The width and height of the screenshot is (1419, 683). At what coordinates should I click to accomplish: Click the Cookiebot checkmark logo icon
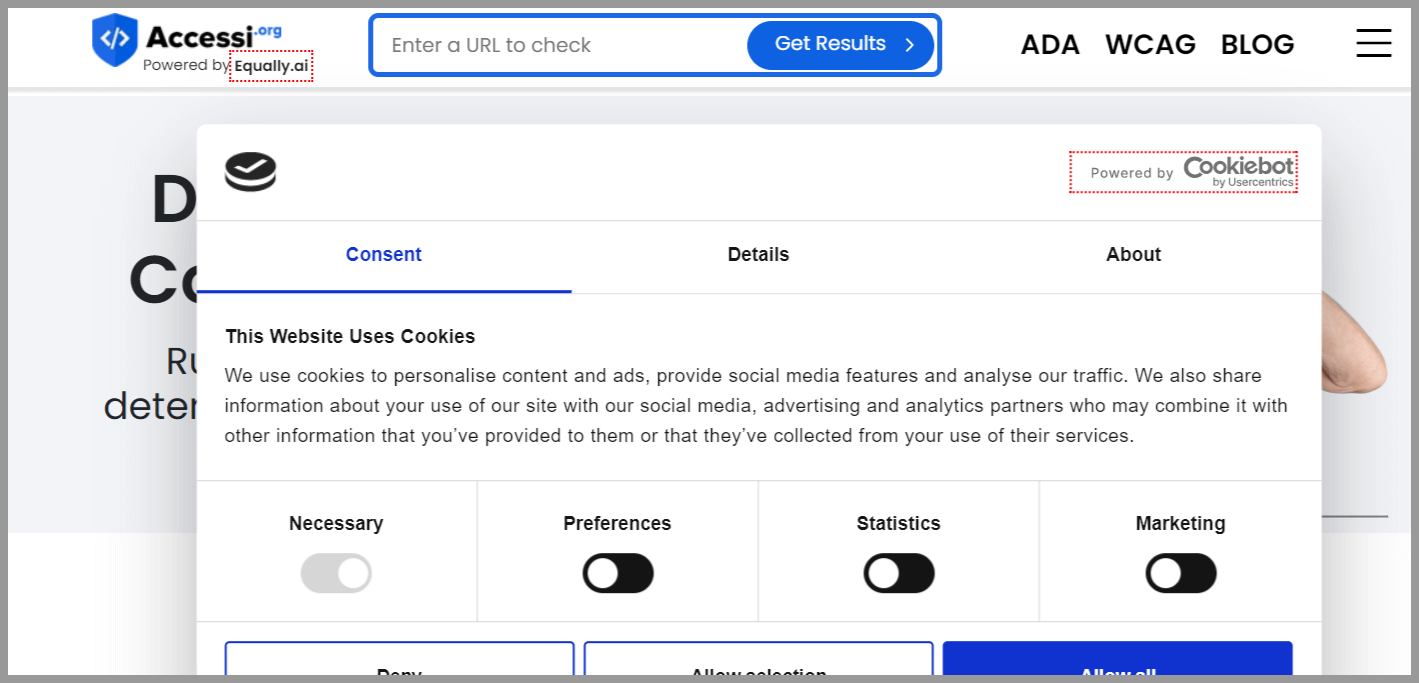coord(250,172)
